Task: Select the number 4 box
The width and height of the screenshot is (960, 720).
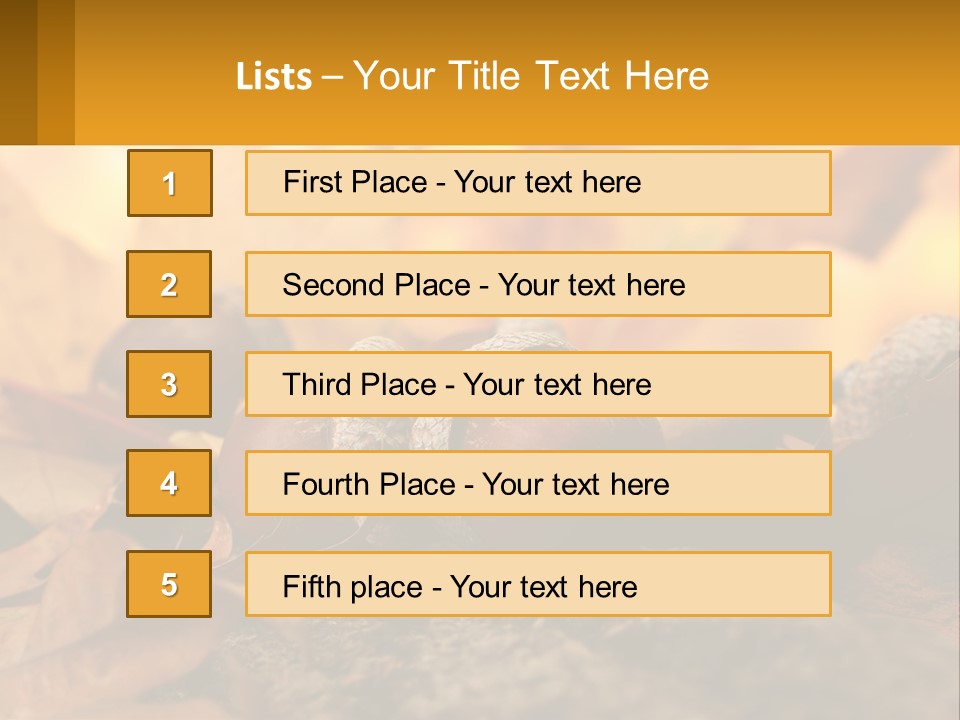Action: pyautogui.click(x=169, y=483)
